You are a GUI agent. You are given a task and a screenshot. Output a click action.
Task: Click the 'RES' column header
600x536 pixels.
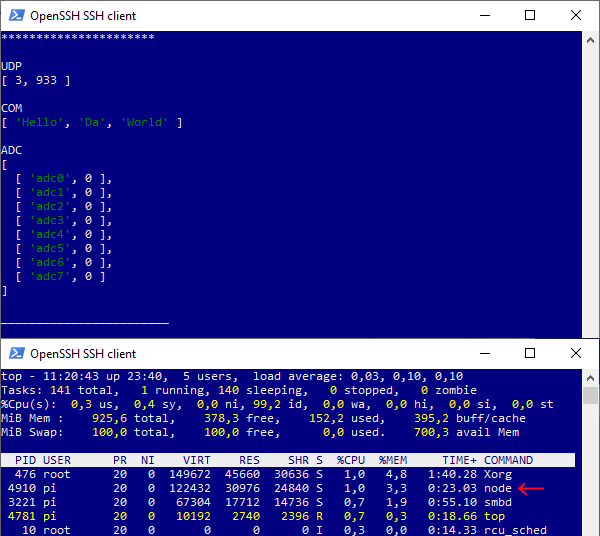point(249,460)
